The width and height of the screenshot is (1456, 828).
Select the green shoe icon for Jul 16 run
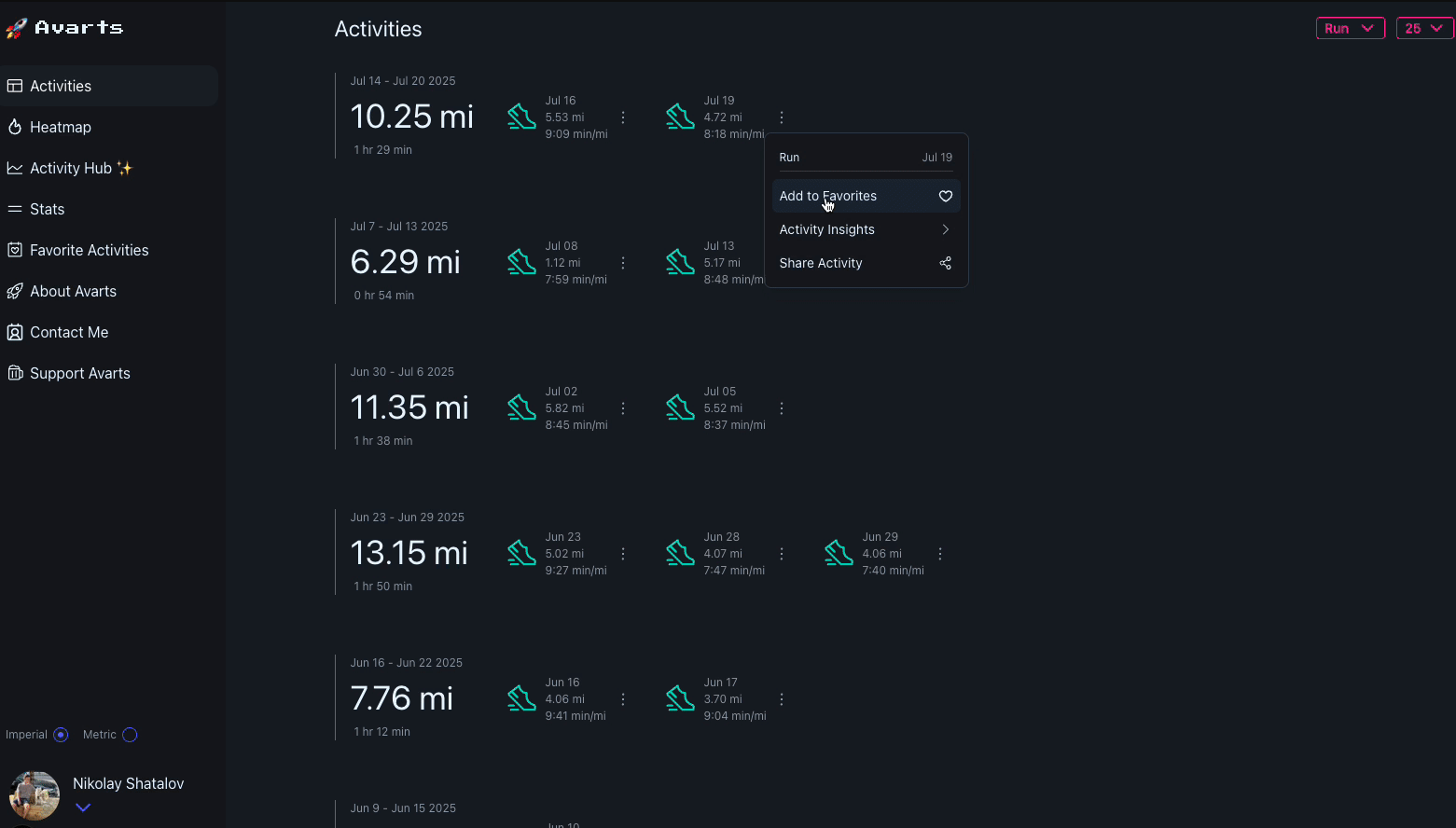521,117
